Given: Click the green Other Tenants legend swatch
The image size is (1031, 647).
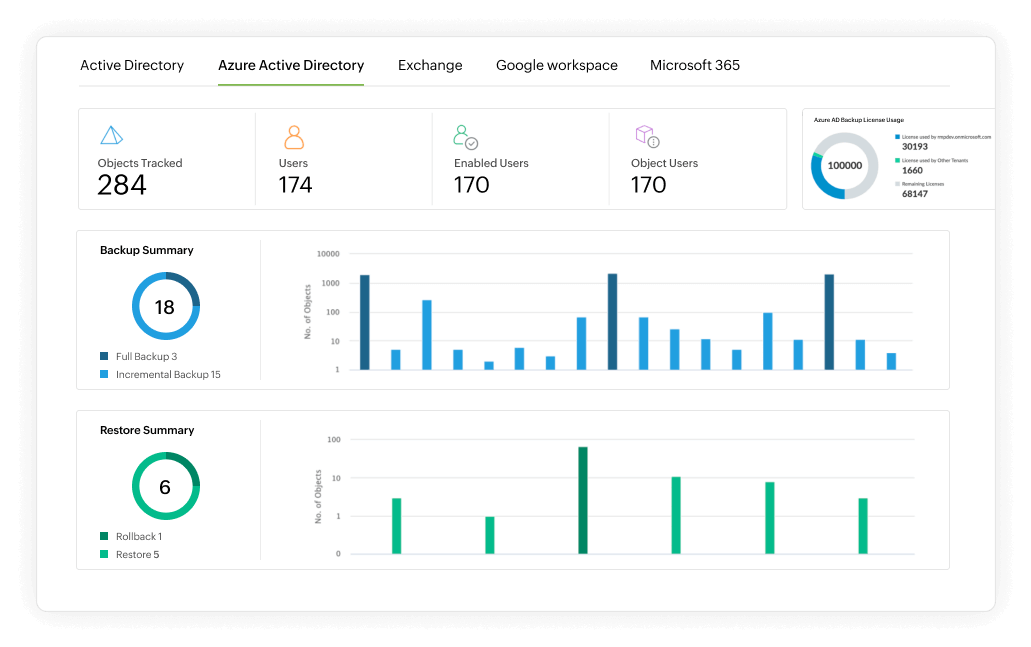Looking at the screenshot, I should pos(897,160).
